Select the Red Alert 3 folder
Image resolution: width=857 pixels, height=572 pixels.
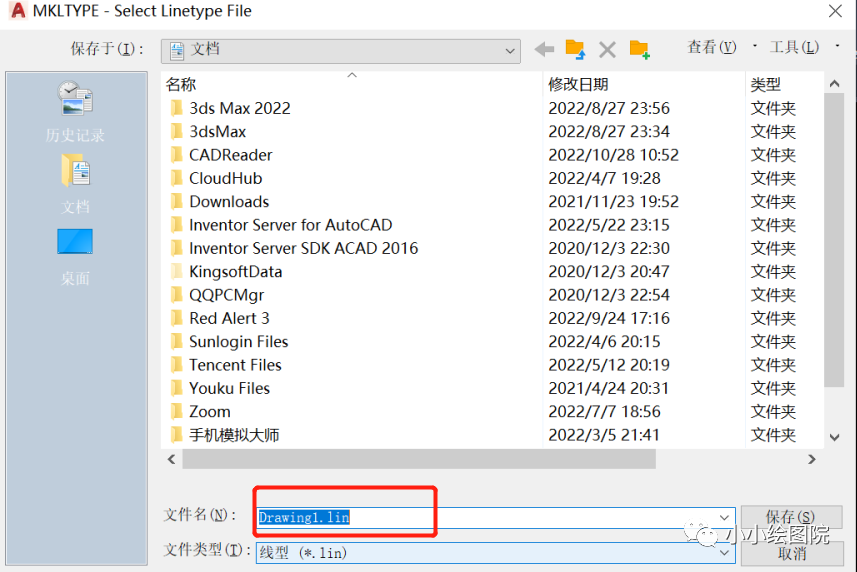[x=229, y=318]
